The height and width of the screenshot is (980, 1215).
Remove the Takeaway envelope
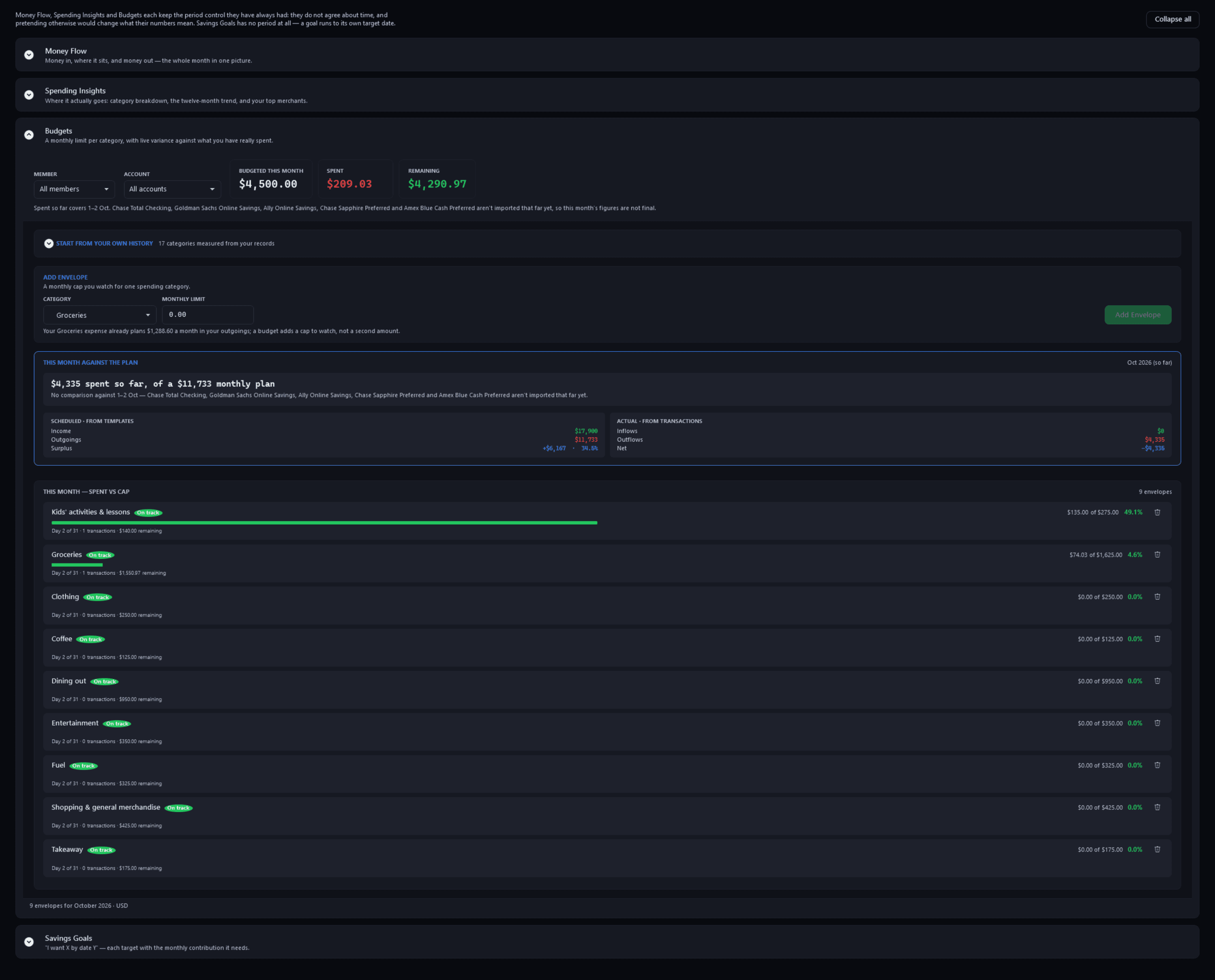1157,849
